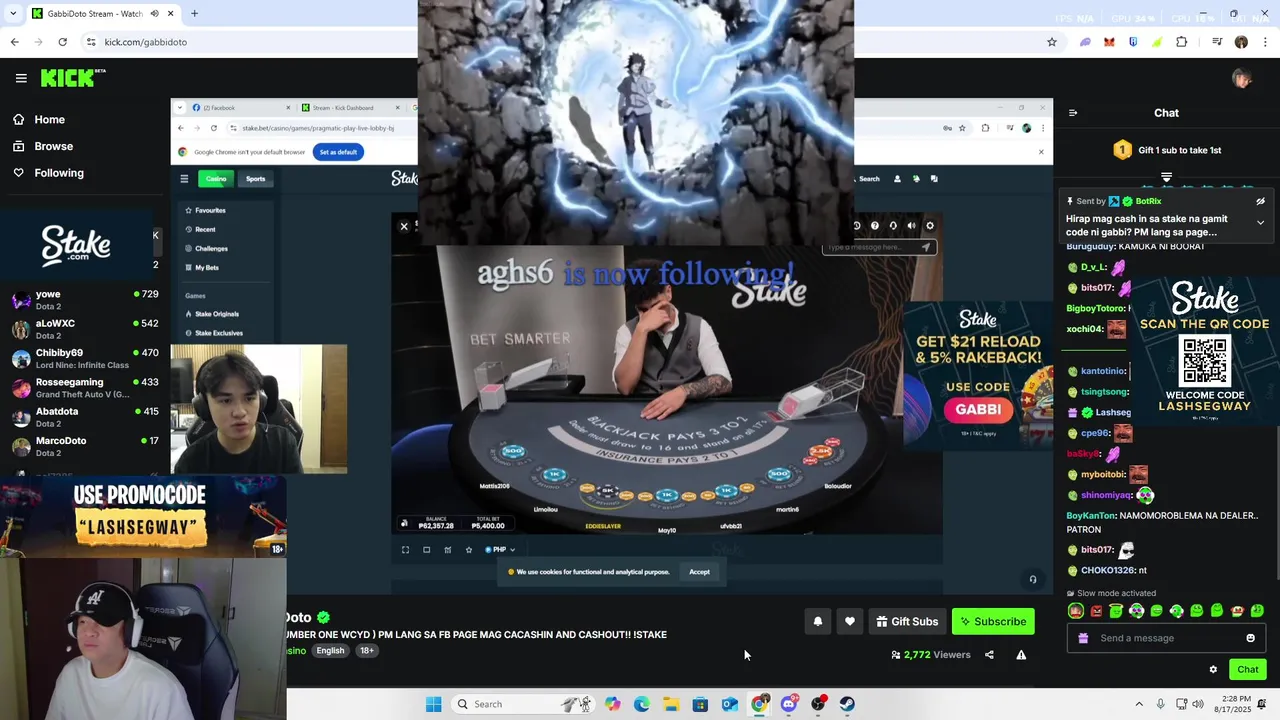This screenshot has height=720, width=1280.
Task: Show hidden system tray icons
Action: pos(1139,704)
